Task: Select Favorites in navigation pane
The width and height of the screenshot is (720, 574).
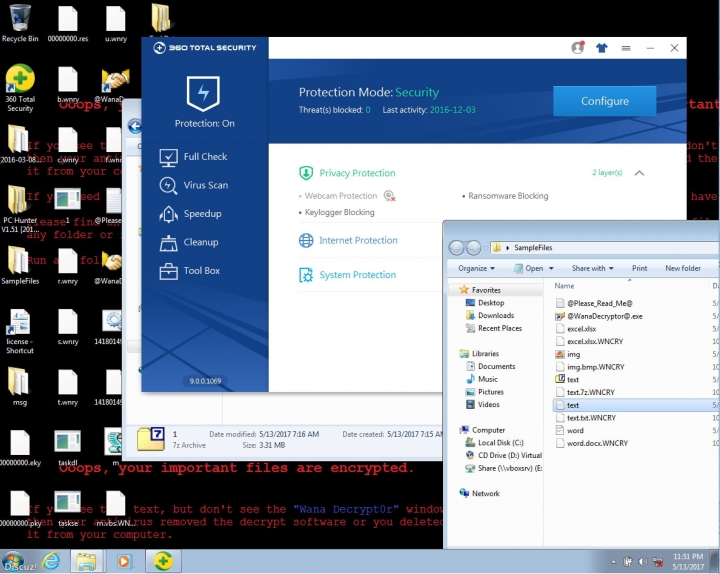Action: [485, 290]
